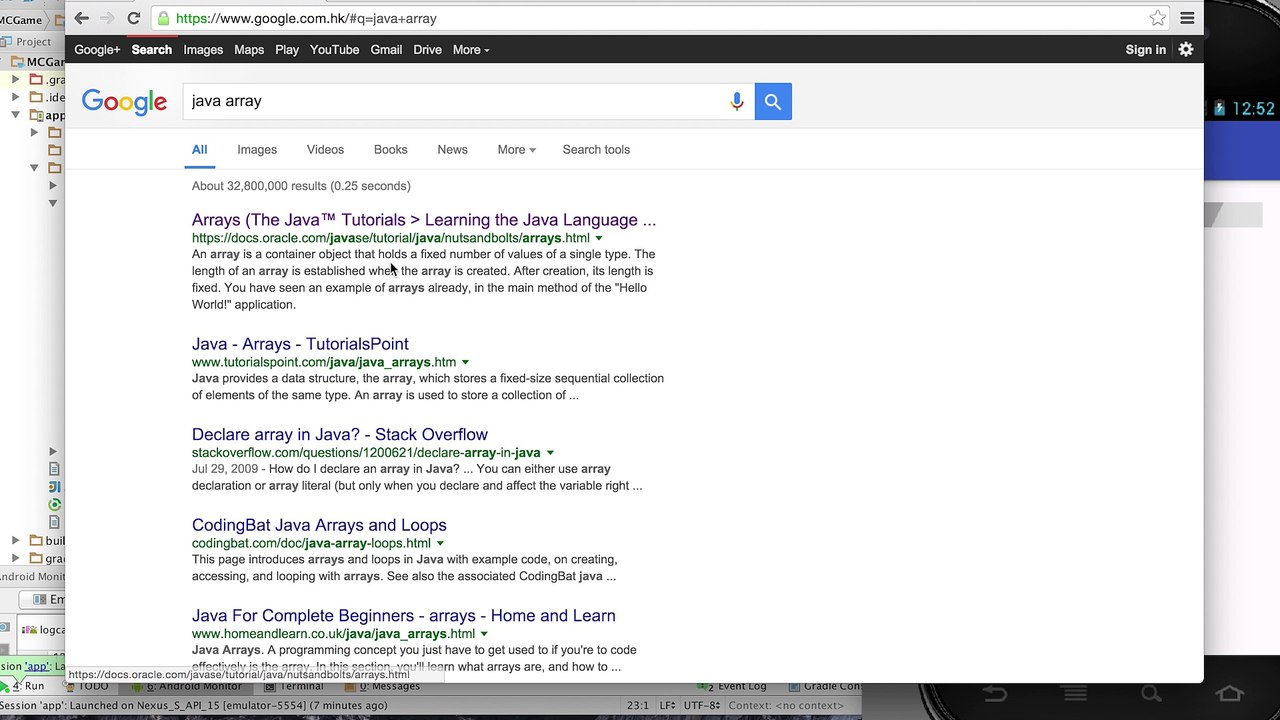The height and width of the screenshot is (720, 1280).
Task: Open Google settings gear icon
Action: (x=1186, y=49)
